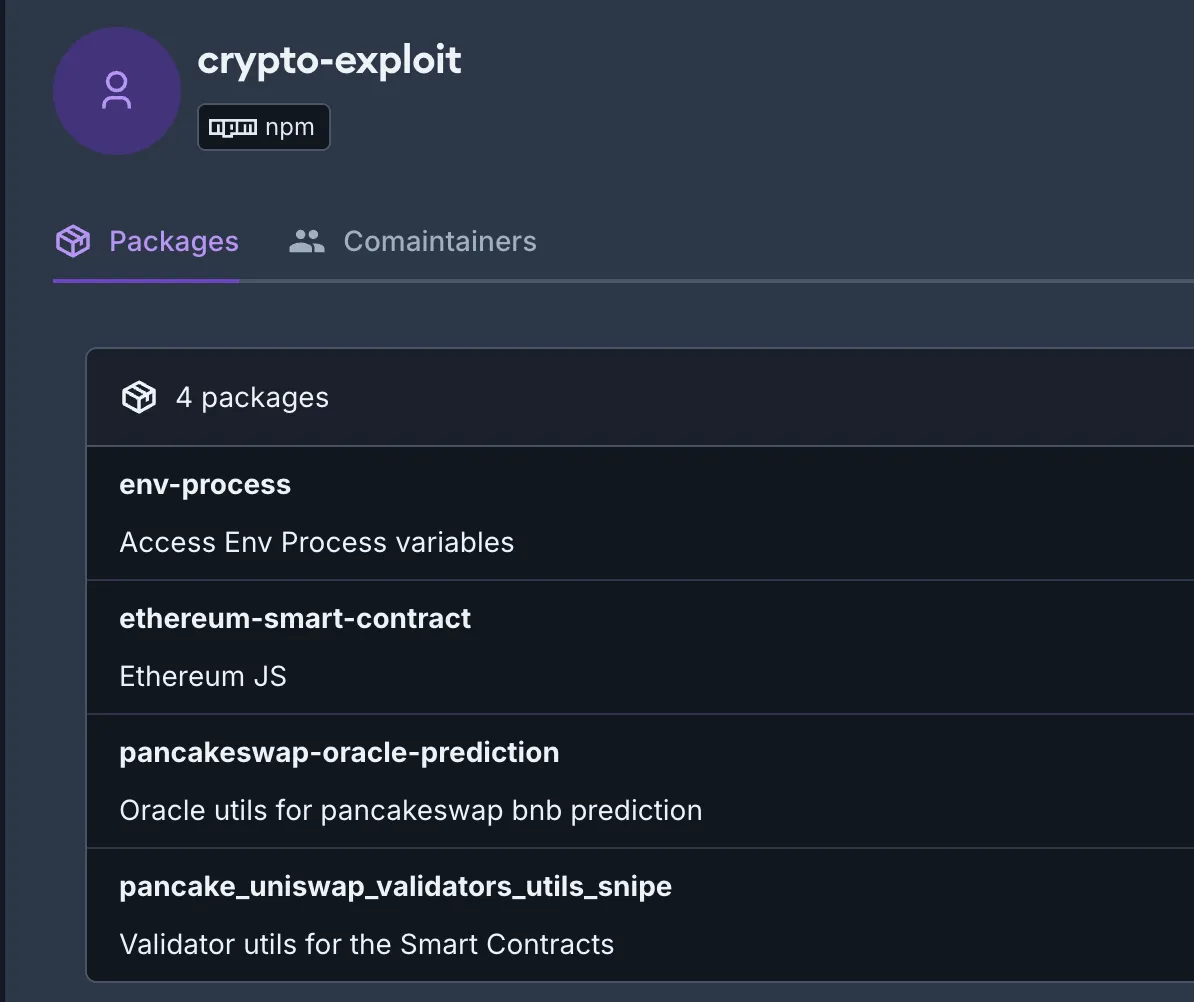Click the Comaintainers people icon
This screenshot has width=1194, height=1002.
[307, 241]
